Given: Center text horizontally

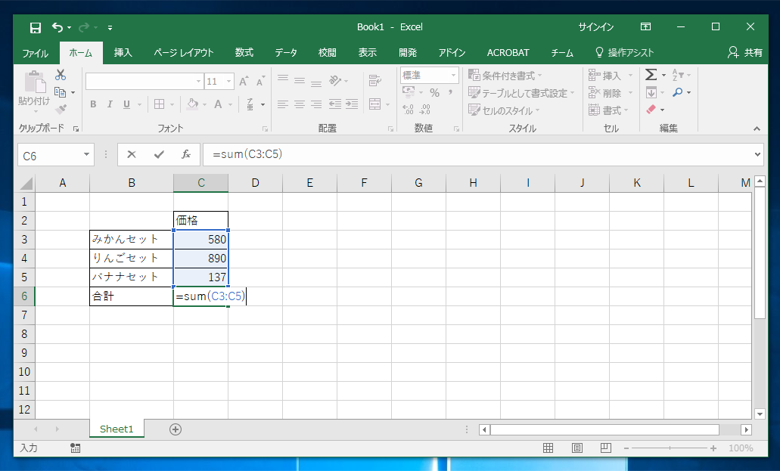Looking at the screenshot, I should (299, 104).
